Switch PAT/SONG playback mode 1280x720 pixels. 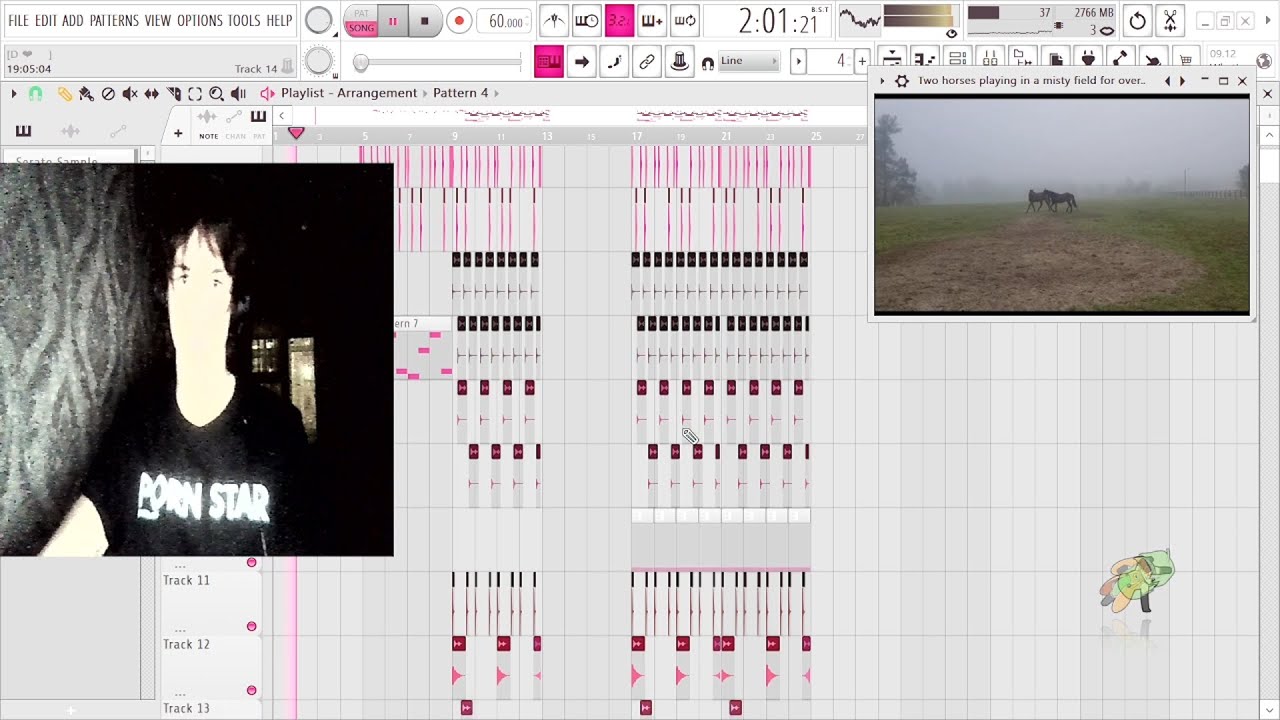coord(361,21)
